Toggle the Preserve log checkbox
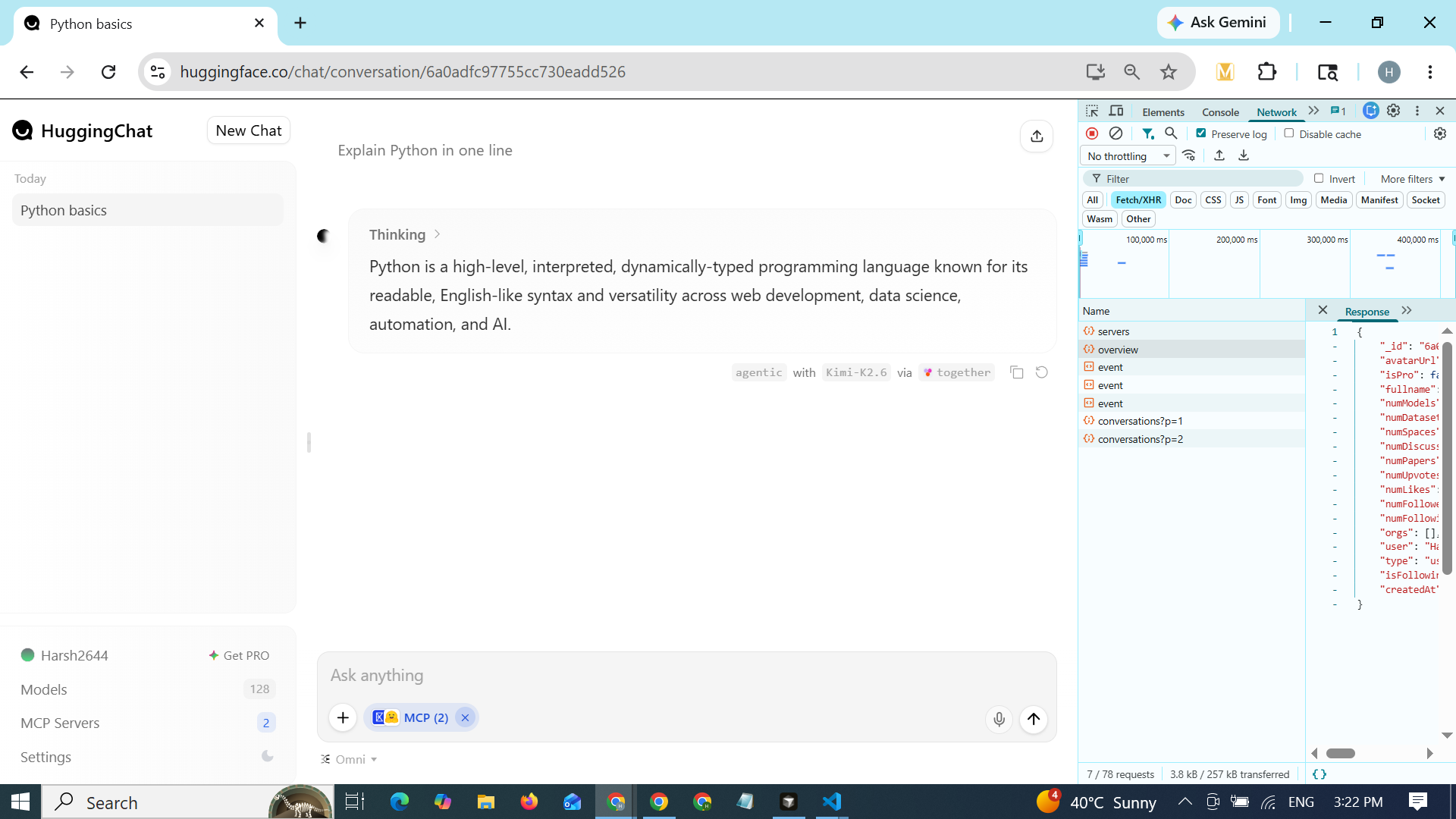1456x819 pixels. (x=1201, y=133)
